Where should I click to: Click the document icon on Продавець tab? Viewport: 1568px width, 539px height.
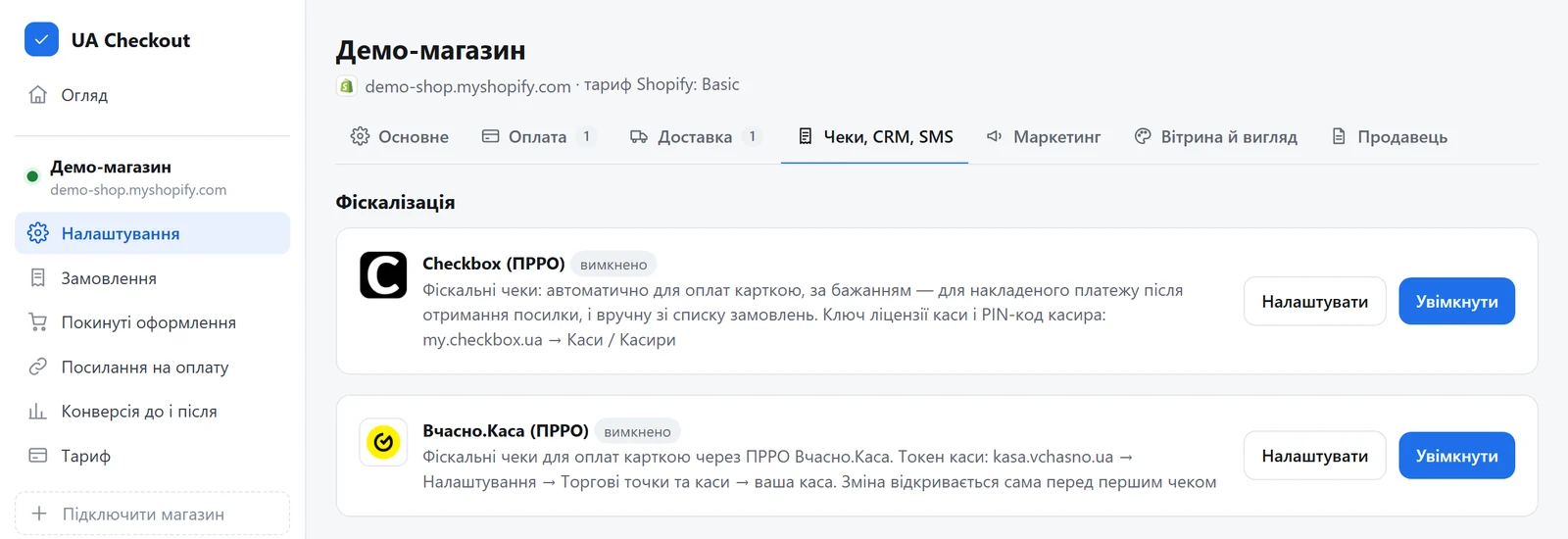click(x=1339, y=136)
